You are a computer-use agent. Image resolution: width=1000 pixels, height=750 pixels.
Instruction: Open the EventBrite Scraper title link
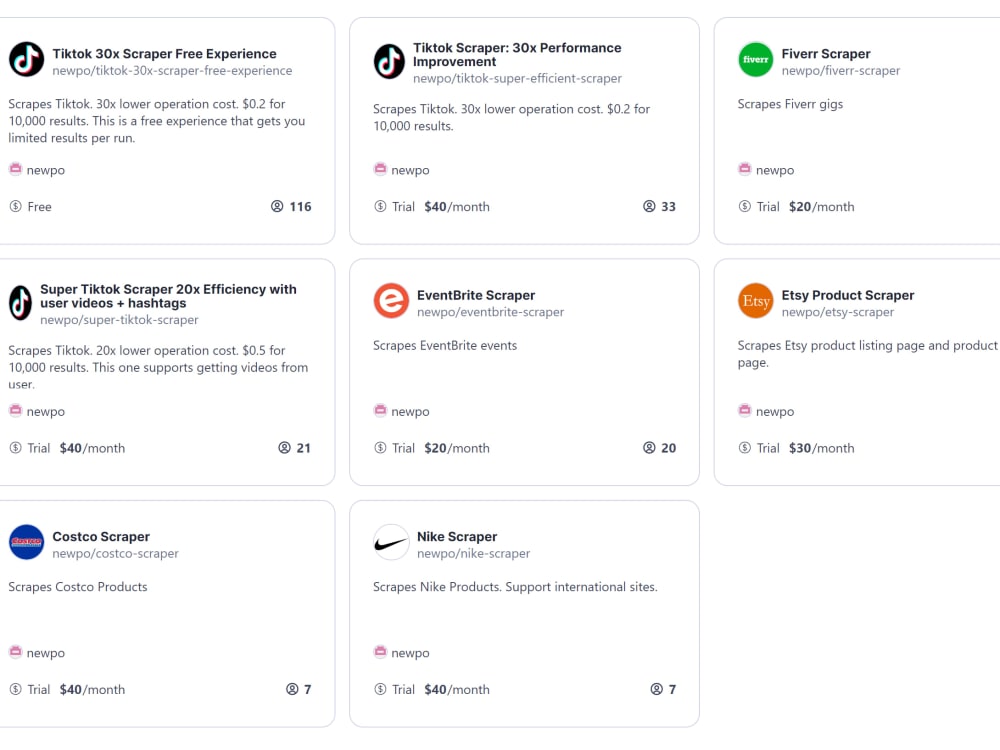pos(476,295)
